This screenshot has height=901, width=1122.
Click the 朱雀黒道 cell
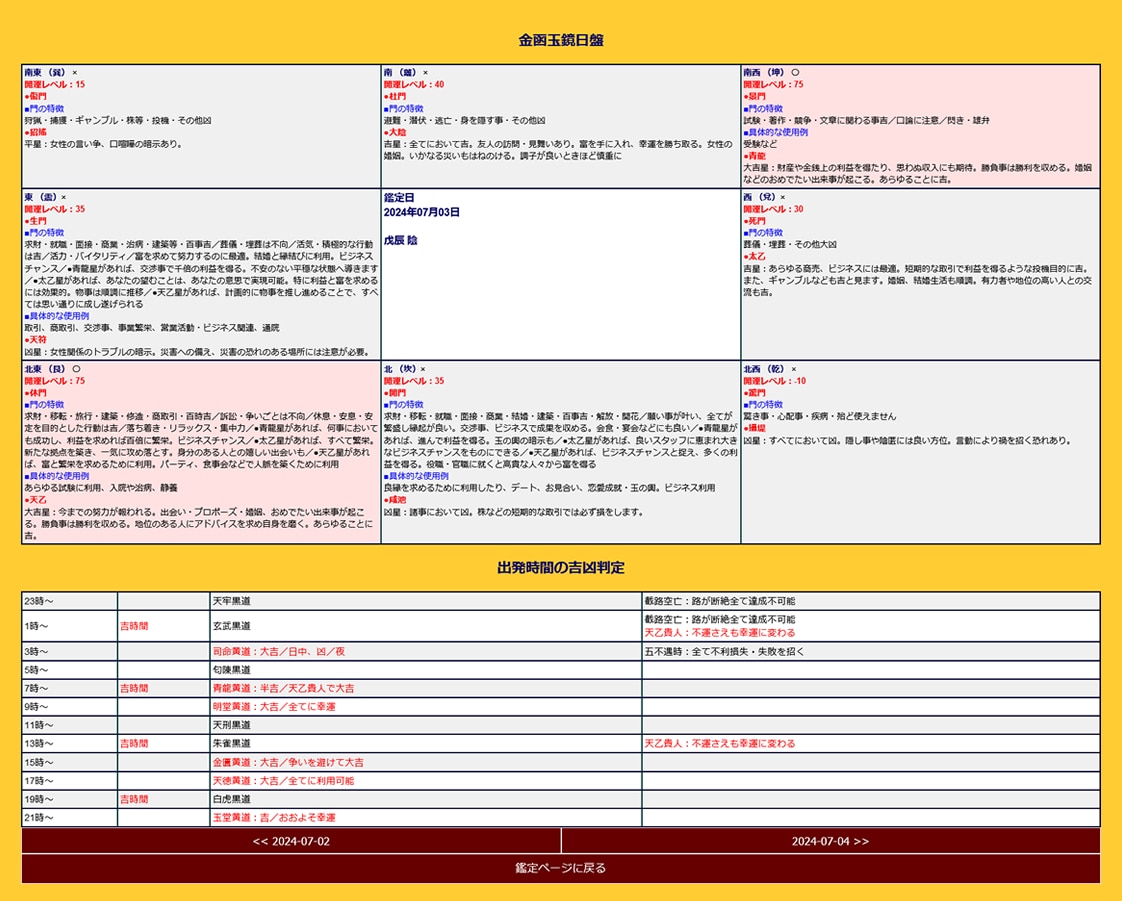(x=426, y=744)
